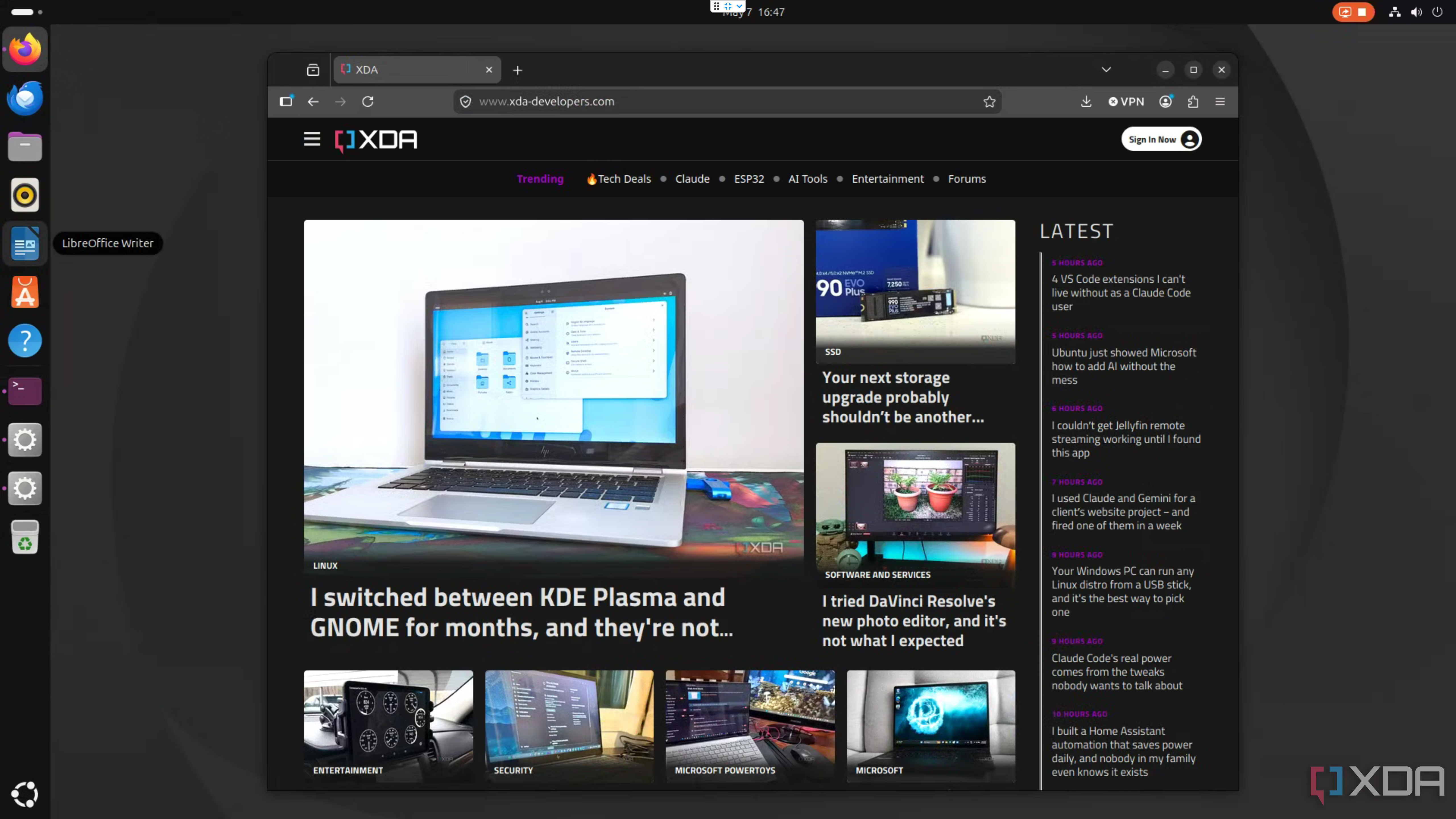Stop screen recording in top bar
This screenshot has height=819, width=1456.
pyautogui.click(x=1353, y=12)
